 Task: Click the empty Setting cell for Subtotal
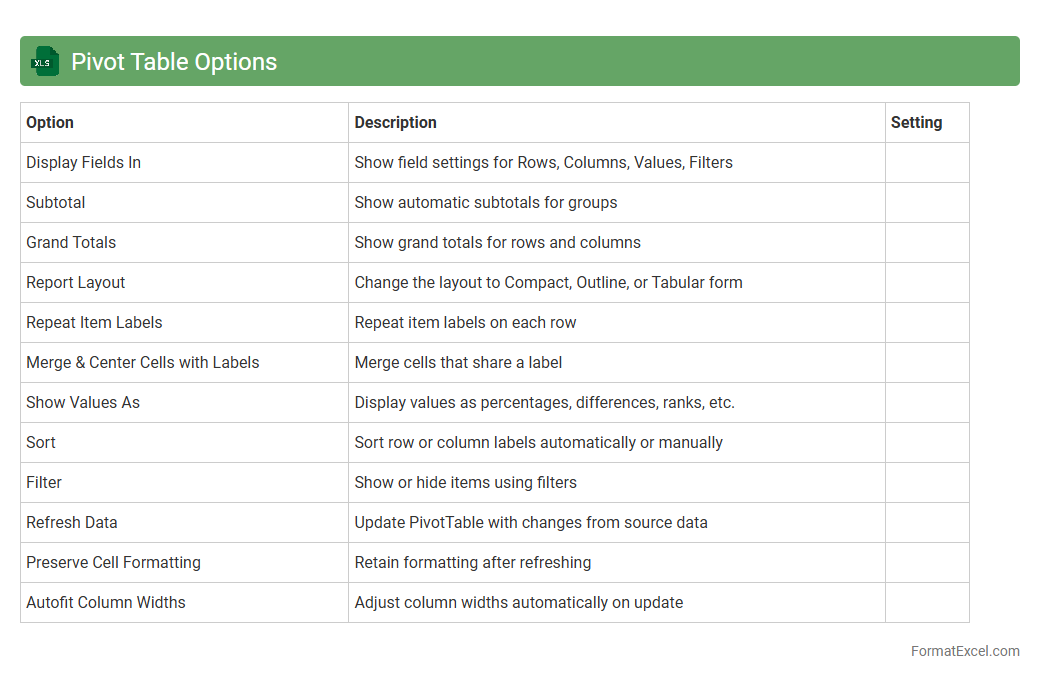click(926, 202)
